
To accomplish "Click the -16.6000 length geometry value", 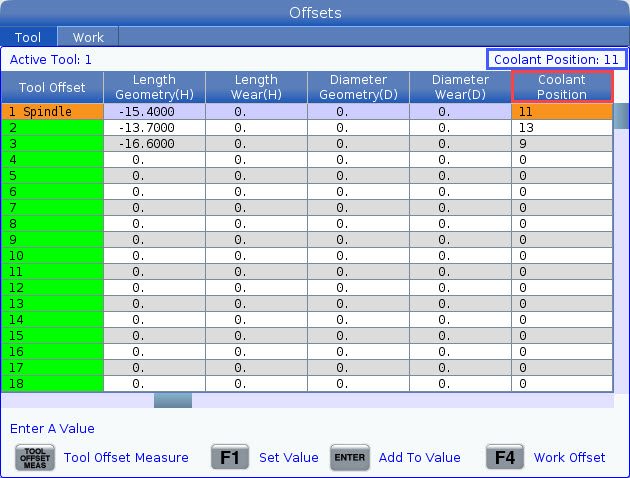I will [153, 144].
